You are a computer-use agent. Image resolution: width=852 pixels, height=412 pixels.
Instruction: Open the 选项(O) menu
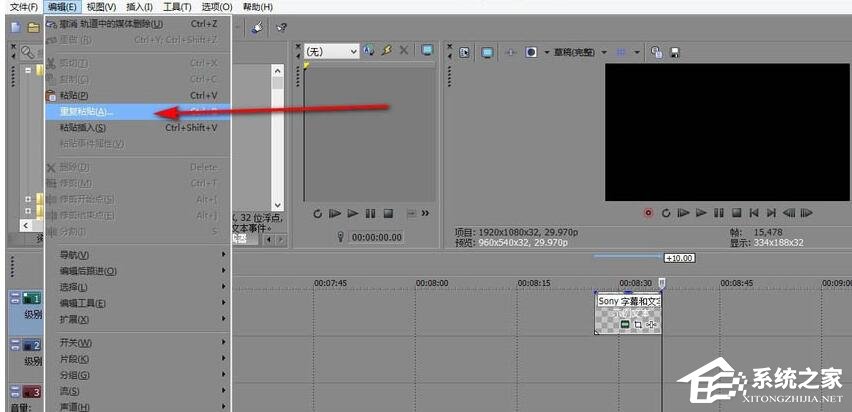(x=217, y=7)
